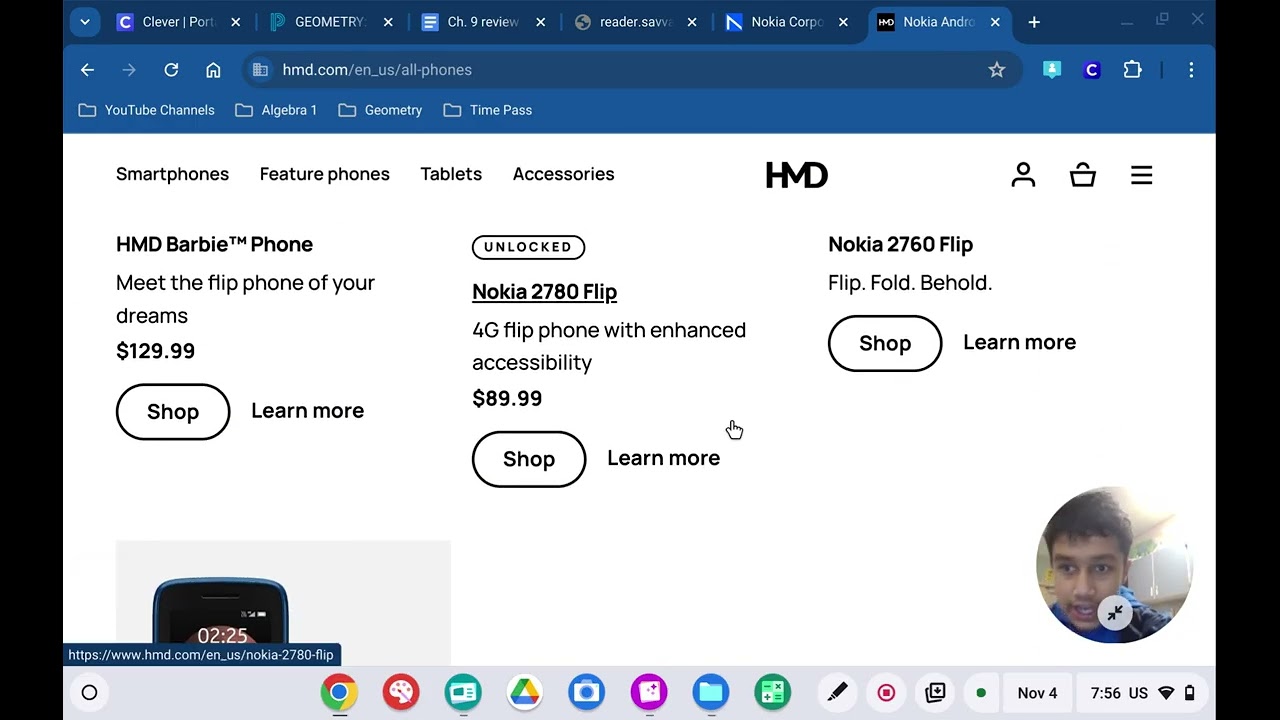Screen dimensions: 1280x720
Task: Open the Tablets menu
Action: coord(451,174)
